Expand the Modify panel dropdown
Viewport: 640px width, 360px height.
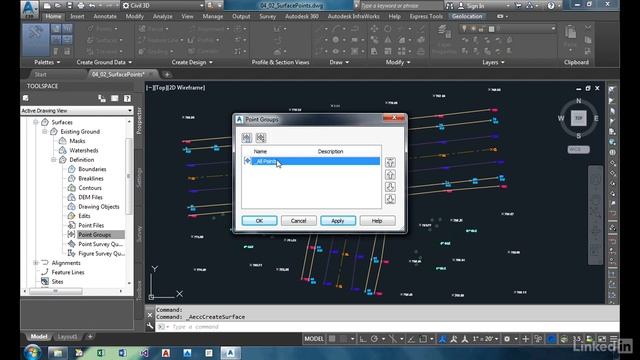398,62
